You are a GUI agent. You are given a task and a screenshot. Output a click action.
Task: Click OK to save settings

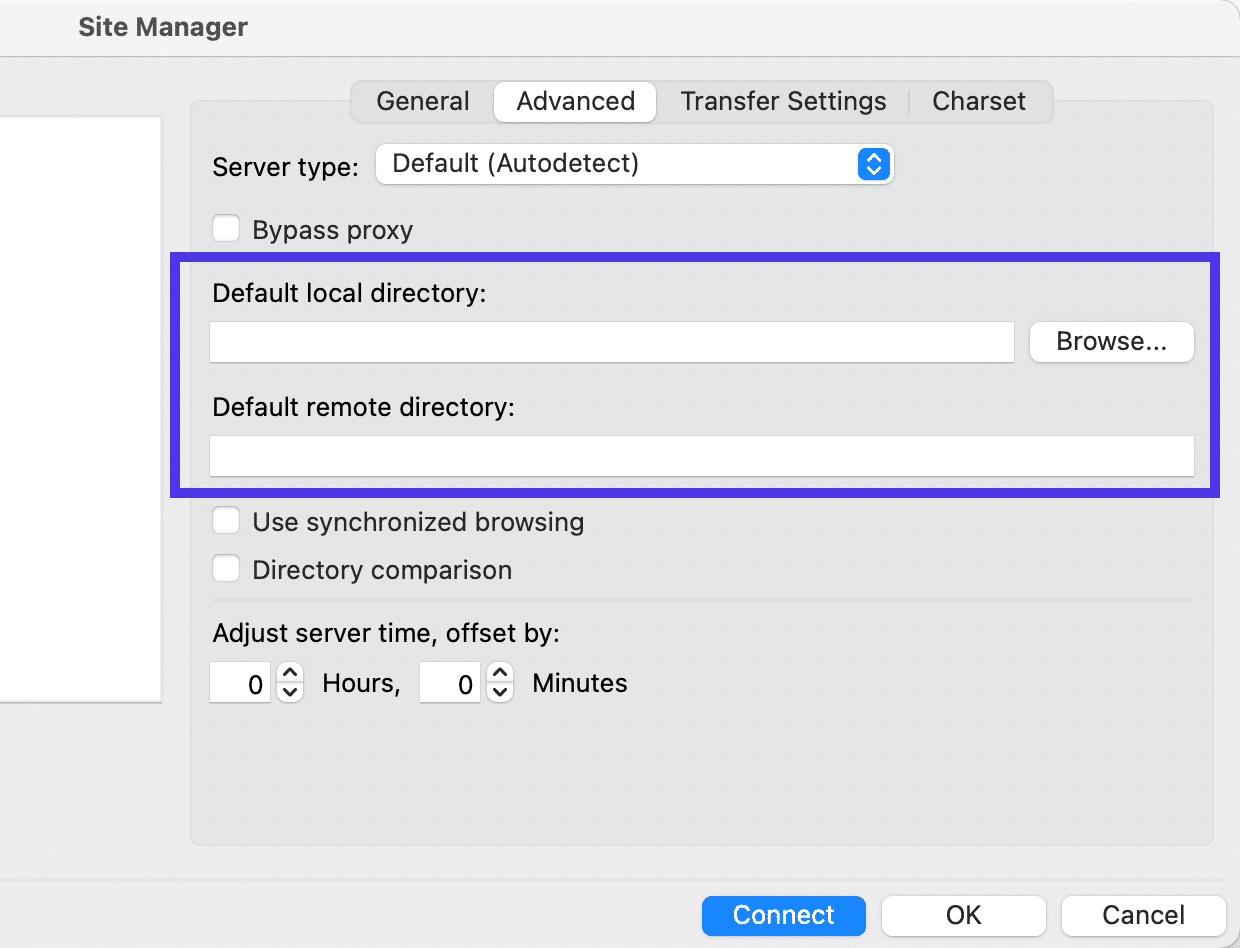coord(962,915)
